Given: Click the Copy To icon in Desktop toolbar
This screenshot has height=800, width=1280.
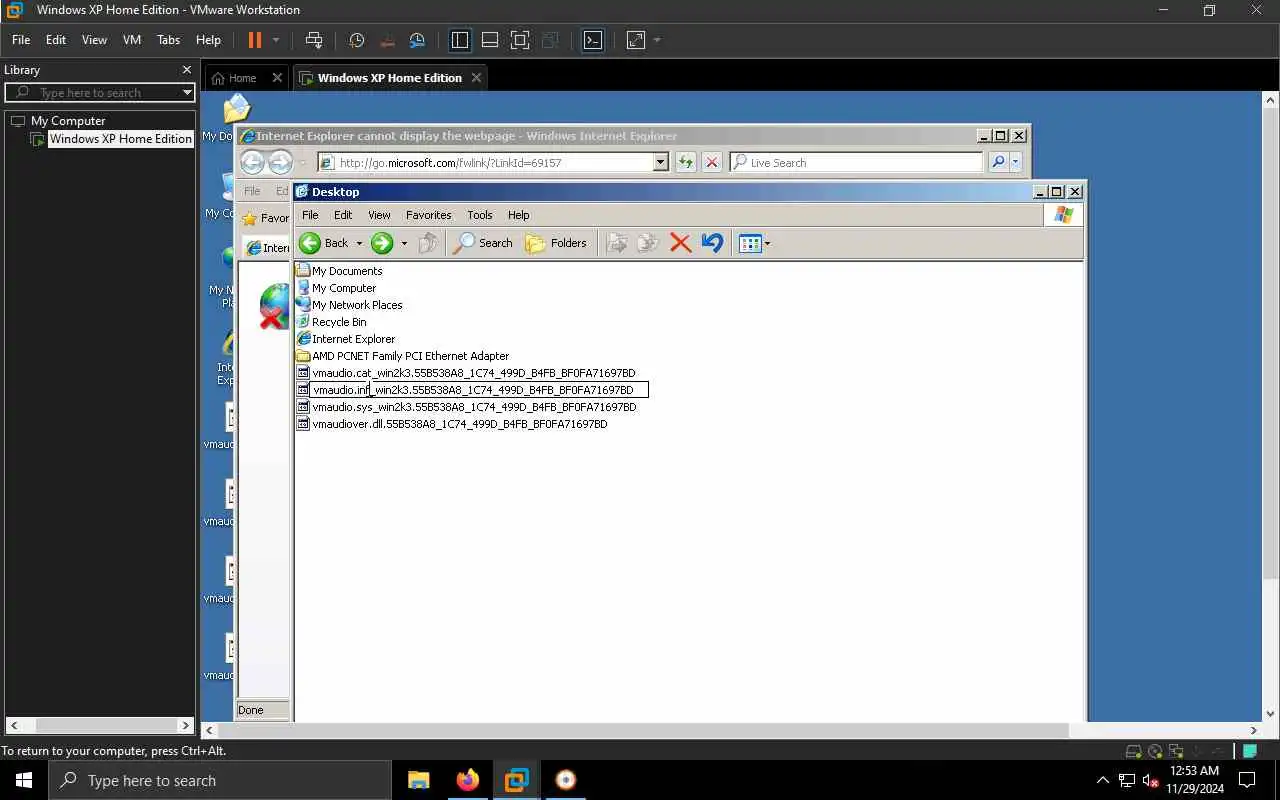Looking at the screenshot, I should click(649, 243).
